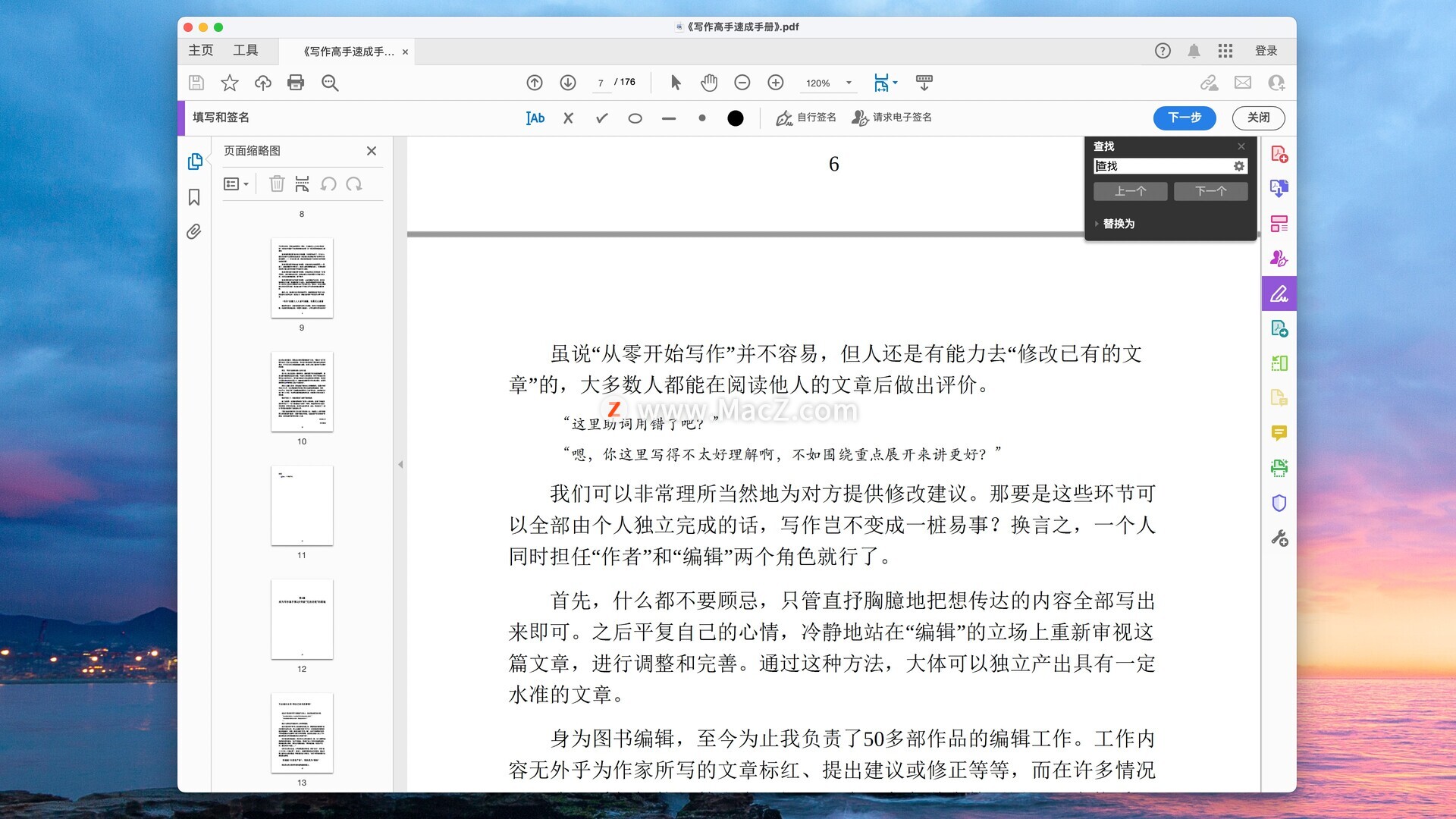The image size is (1456, 819).
Task: Close the 查找 find panel
Action: [x=1241, y=146]
